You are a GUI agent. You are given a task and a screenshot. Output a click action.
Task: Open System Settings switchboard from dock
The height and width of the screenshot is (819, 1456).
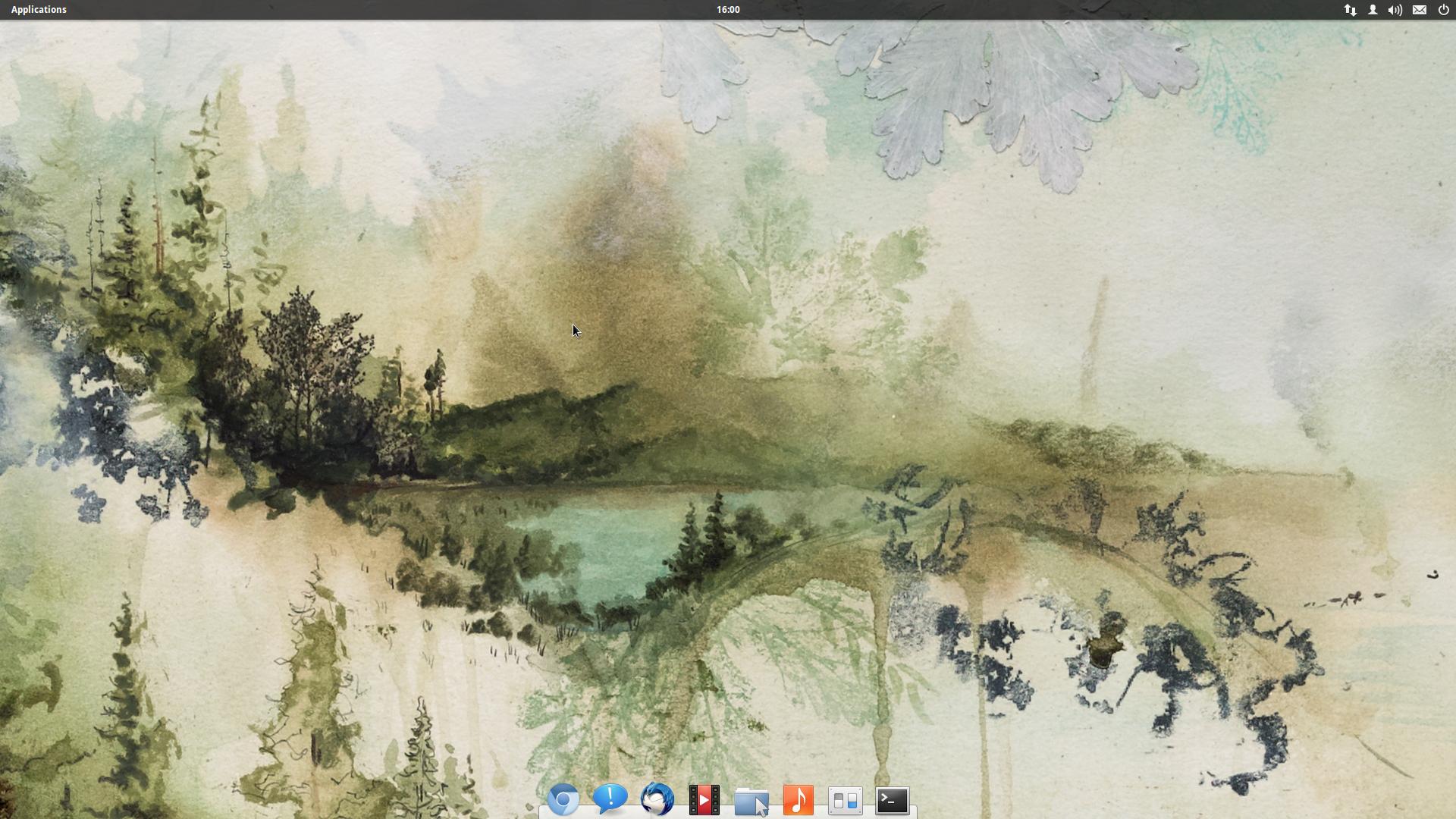tap(846, 800)
